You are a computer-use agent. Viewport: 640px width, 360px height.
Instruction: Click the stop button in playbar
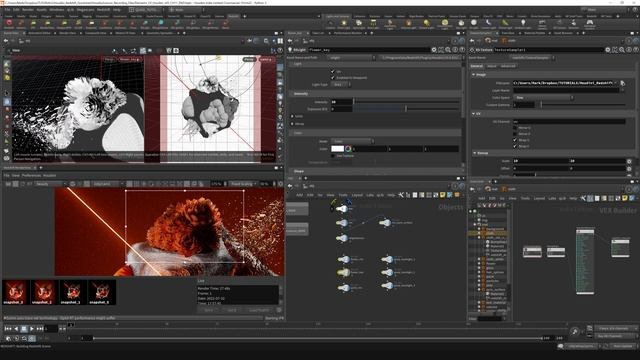click(24, 329)
